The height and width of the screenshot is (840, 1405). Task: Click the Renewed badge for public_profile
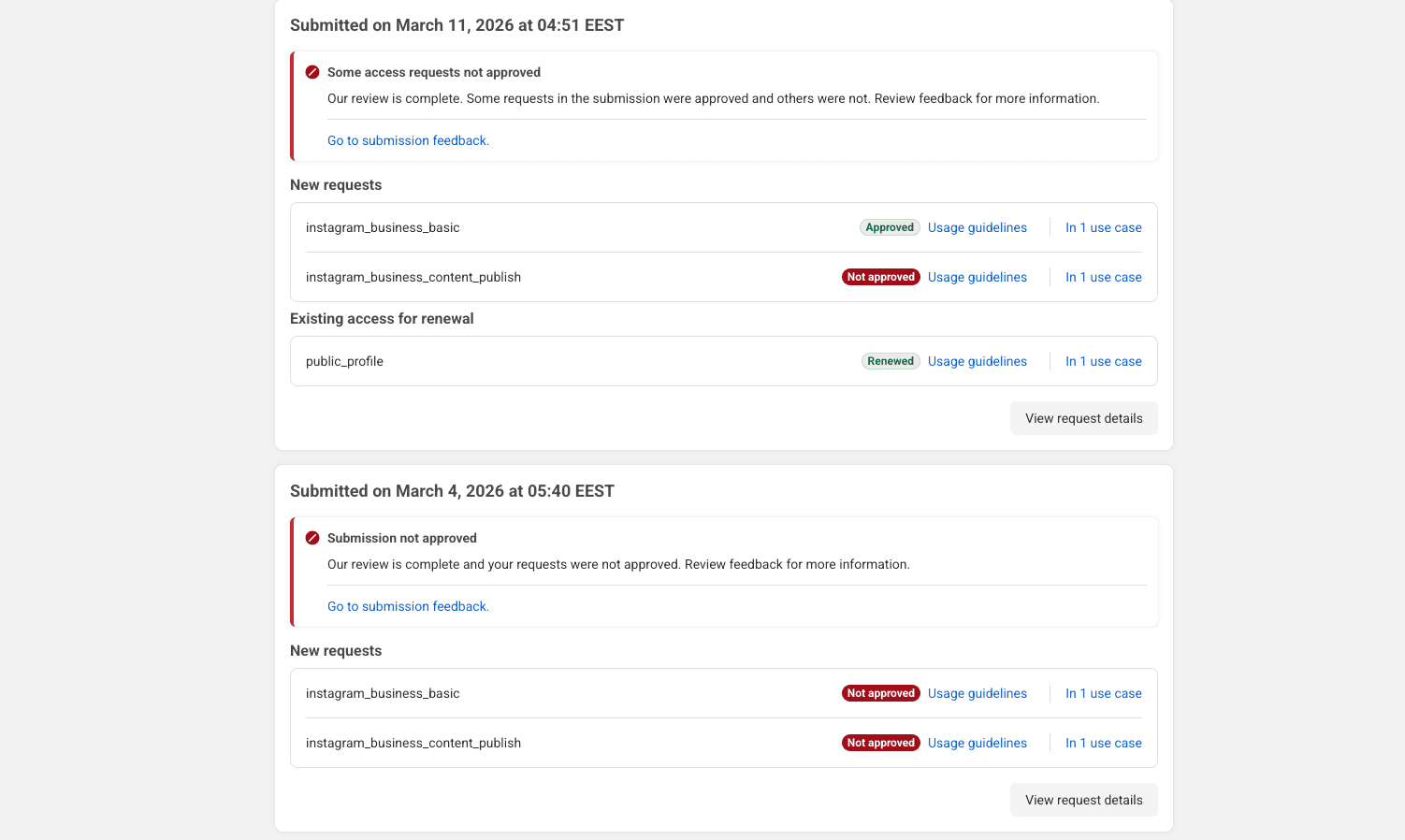(890, 361)
